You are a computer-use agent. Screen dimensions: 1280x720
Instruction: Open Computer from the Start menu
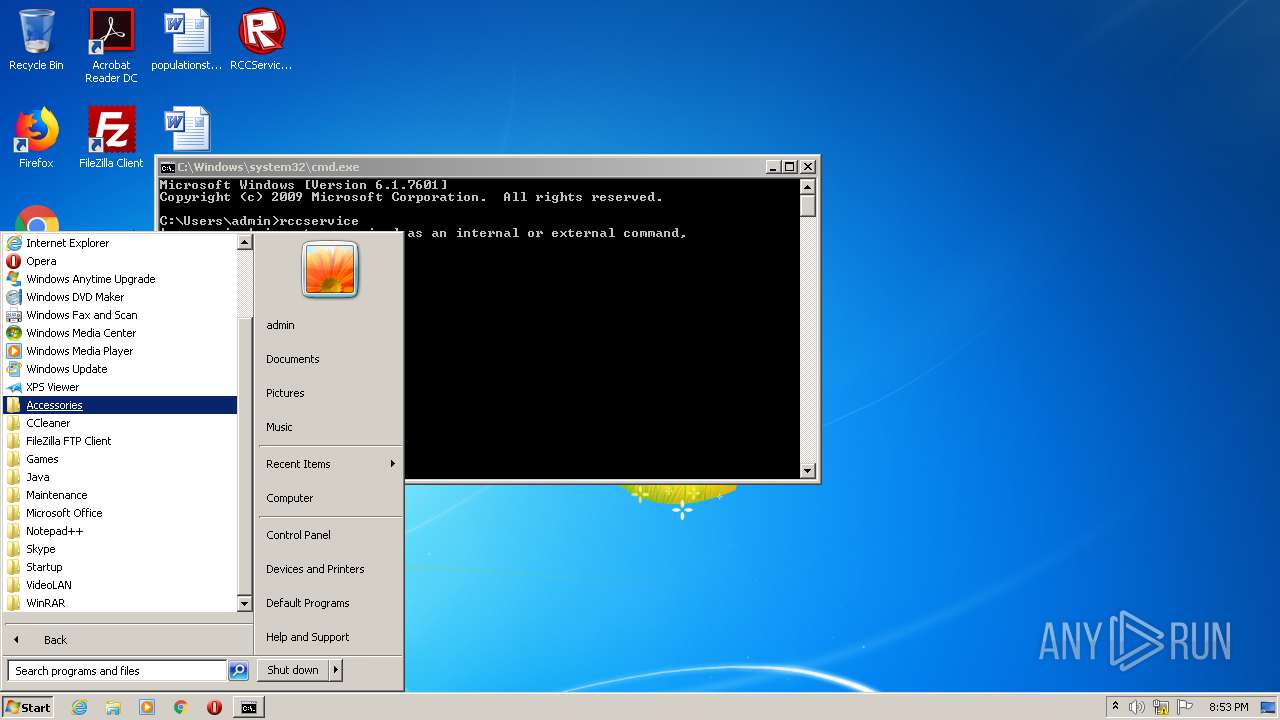[x=330, y=498]
